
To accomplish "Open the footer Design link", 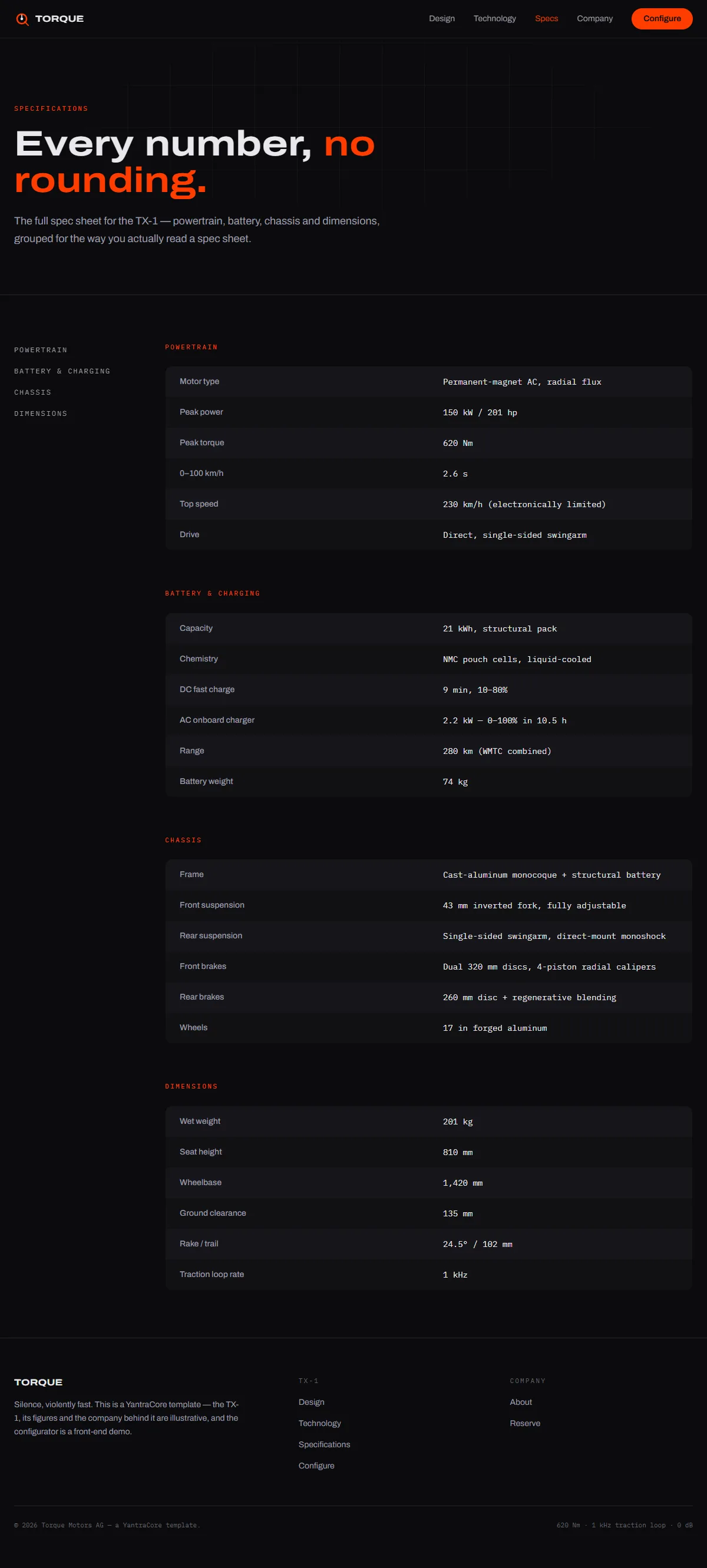I will (311, 1402).
